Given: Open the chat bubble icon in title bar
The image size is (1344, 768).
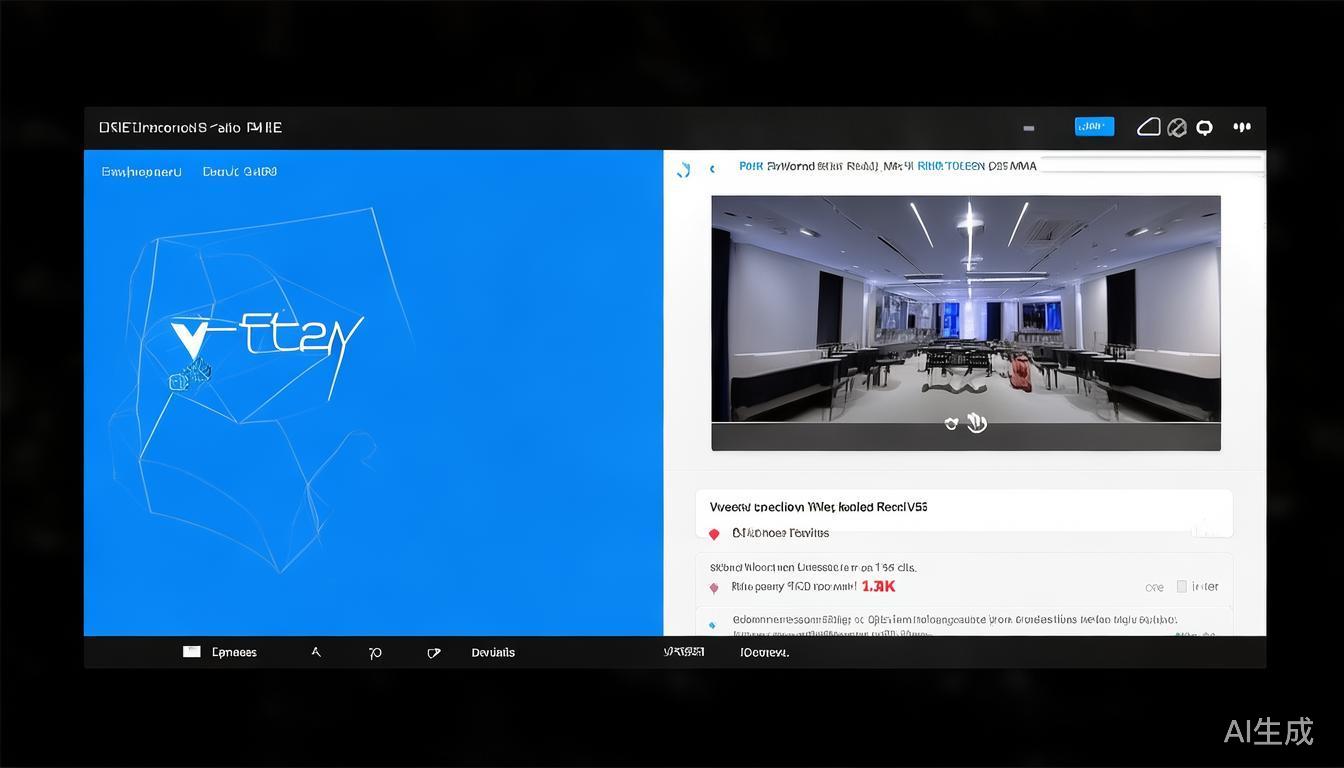Looking at the screenshot, I should click(x=1205, y=127).
